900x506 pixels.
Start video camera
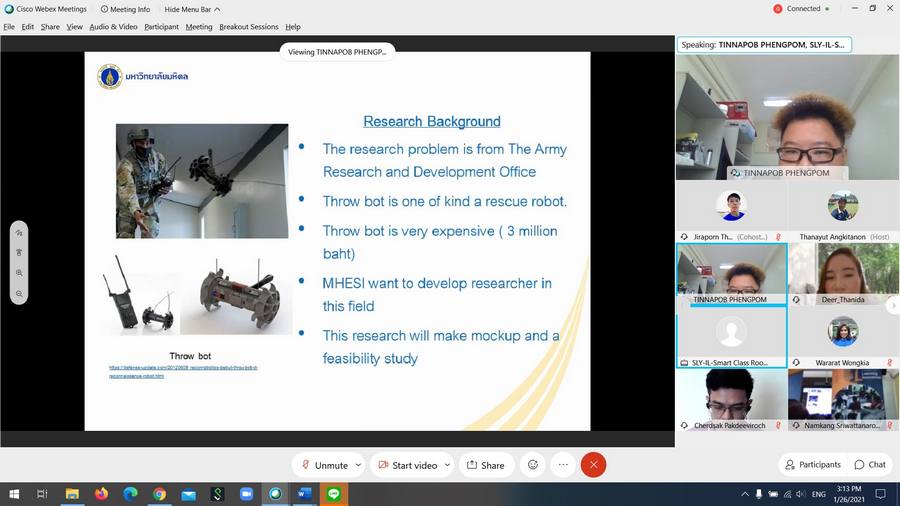point(406,465)
